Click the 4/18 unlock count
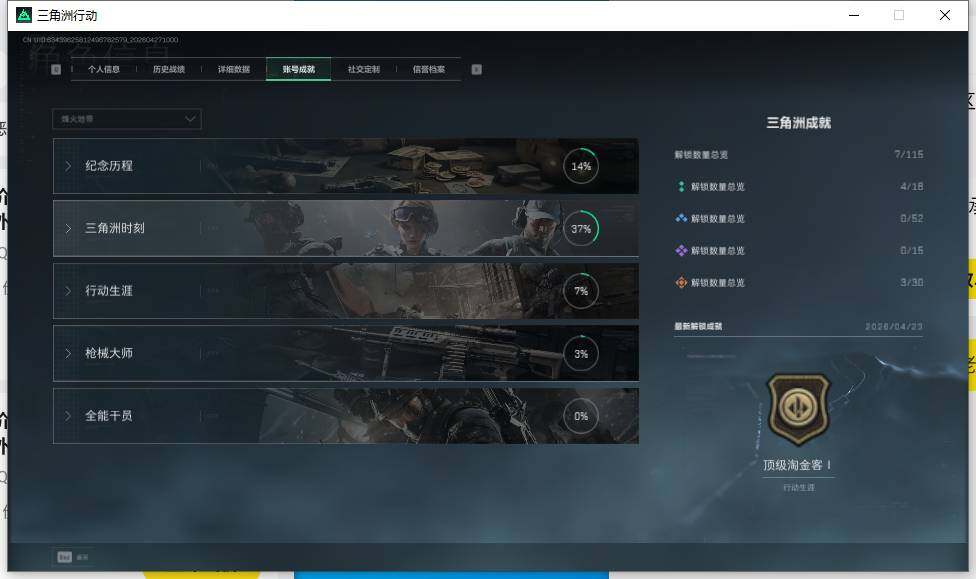 pyautogui.click(x=912, y=186)
